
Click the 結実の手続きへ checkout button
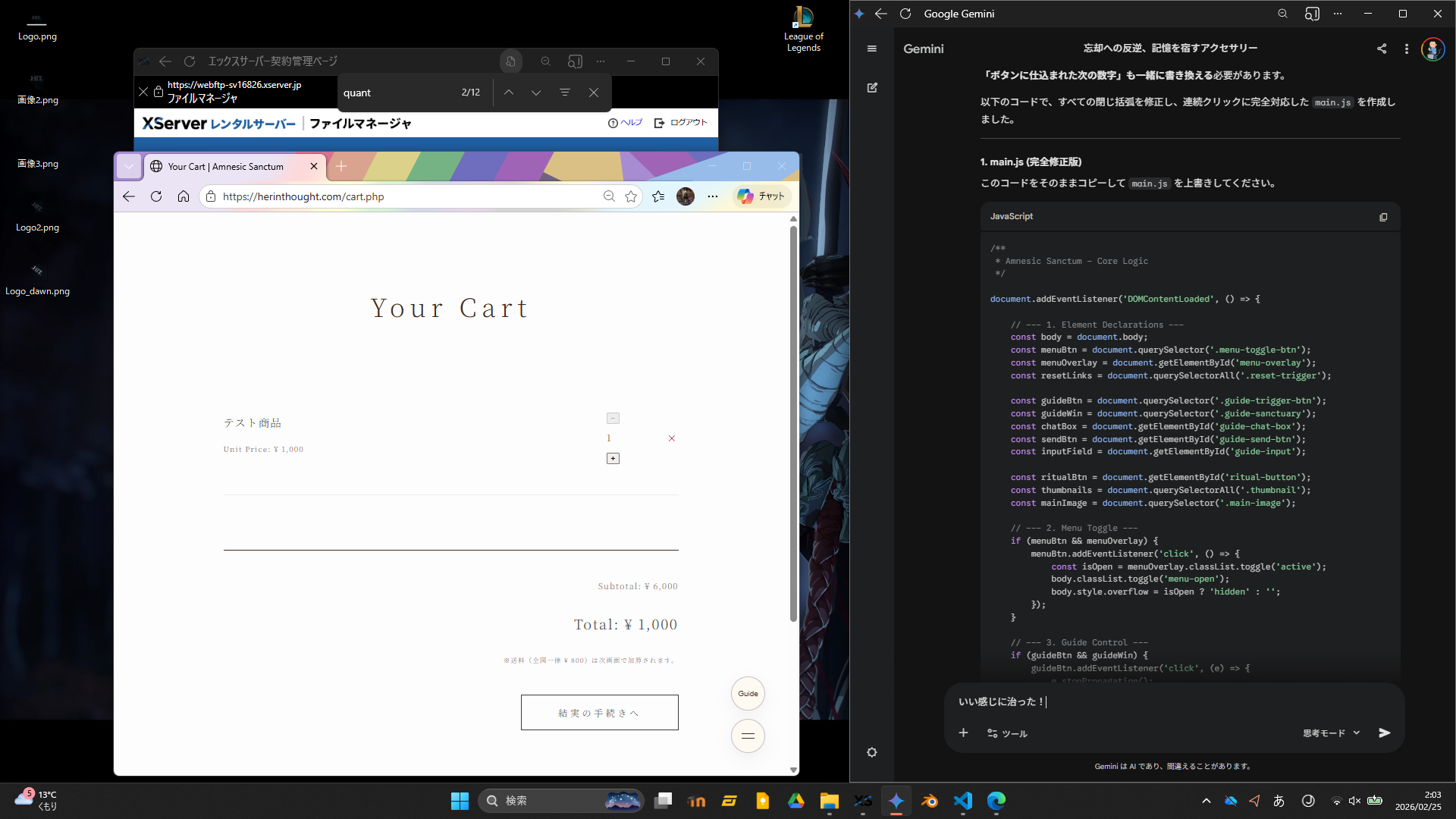599,713
